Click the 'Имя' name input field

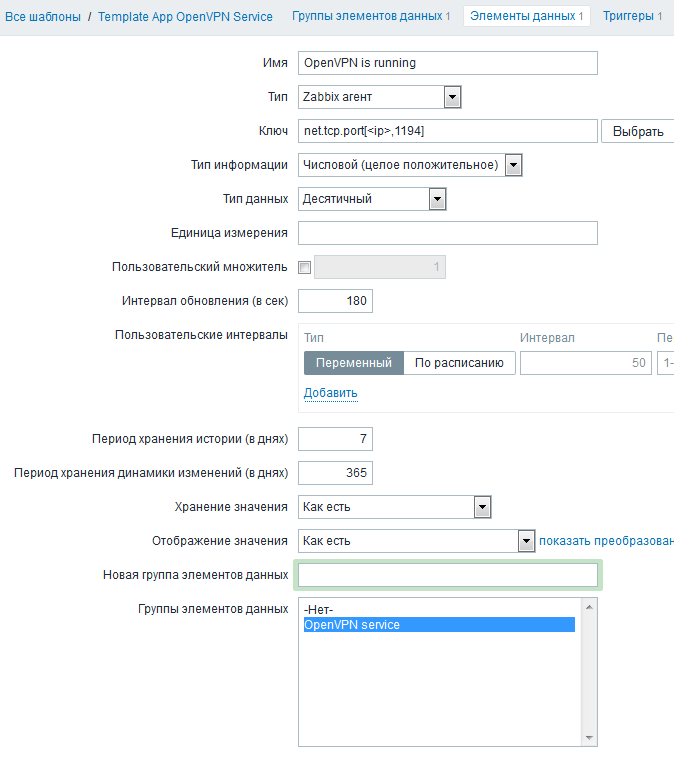(447, 63)
